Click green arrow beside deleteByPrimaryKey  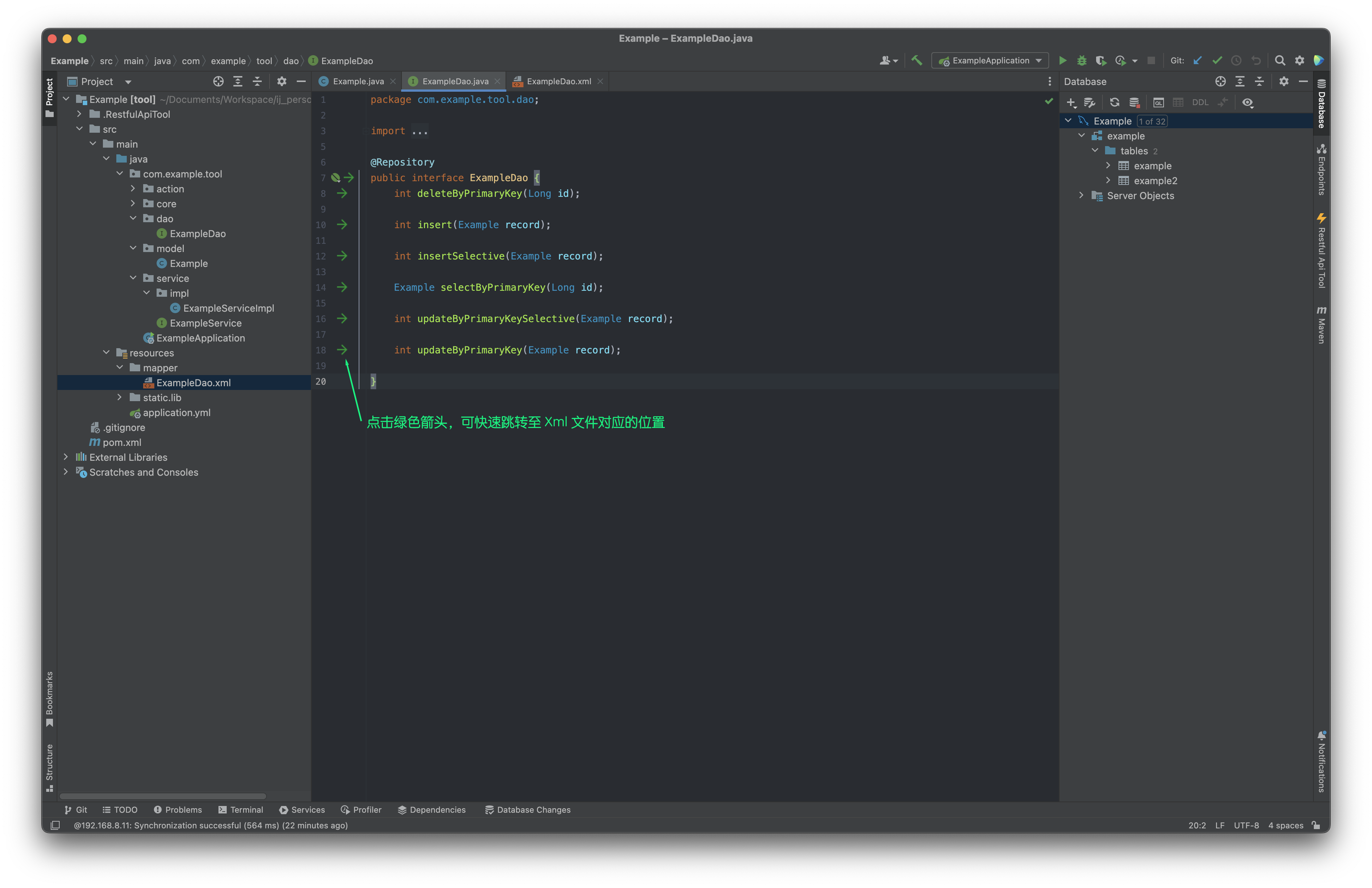[x=342, y=193]
